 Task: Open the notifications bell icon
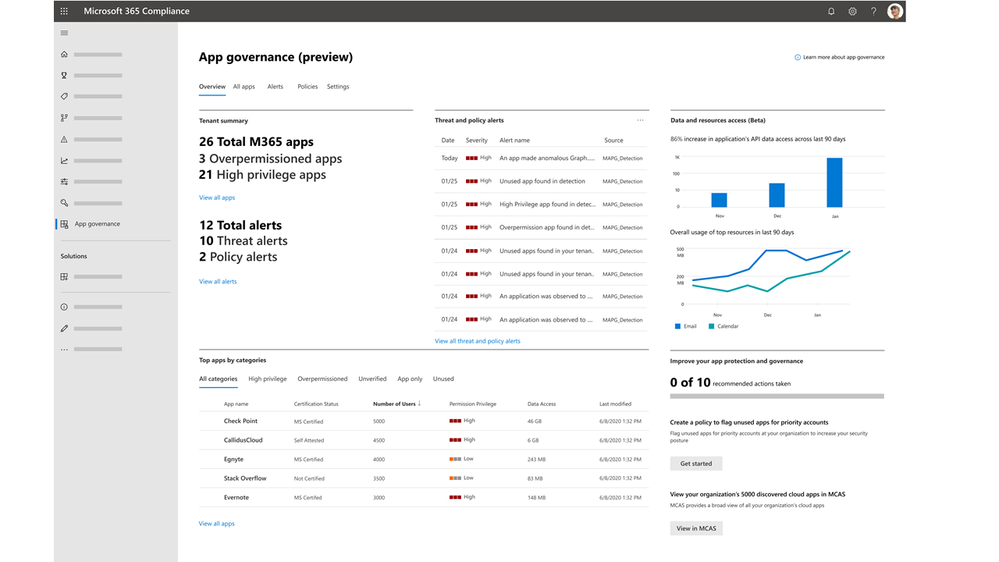point(831,11)
